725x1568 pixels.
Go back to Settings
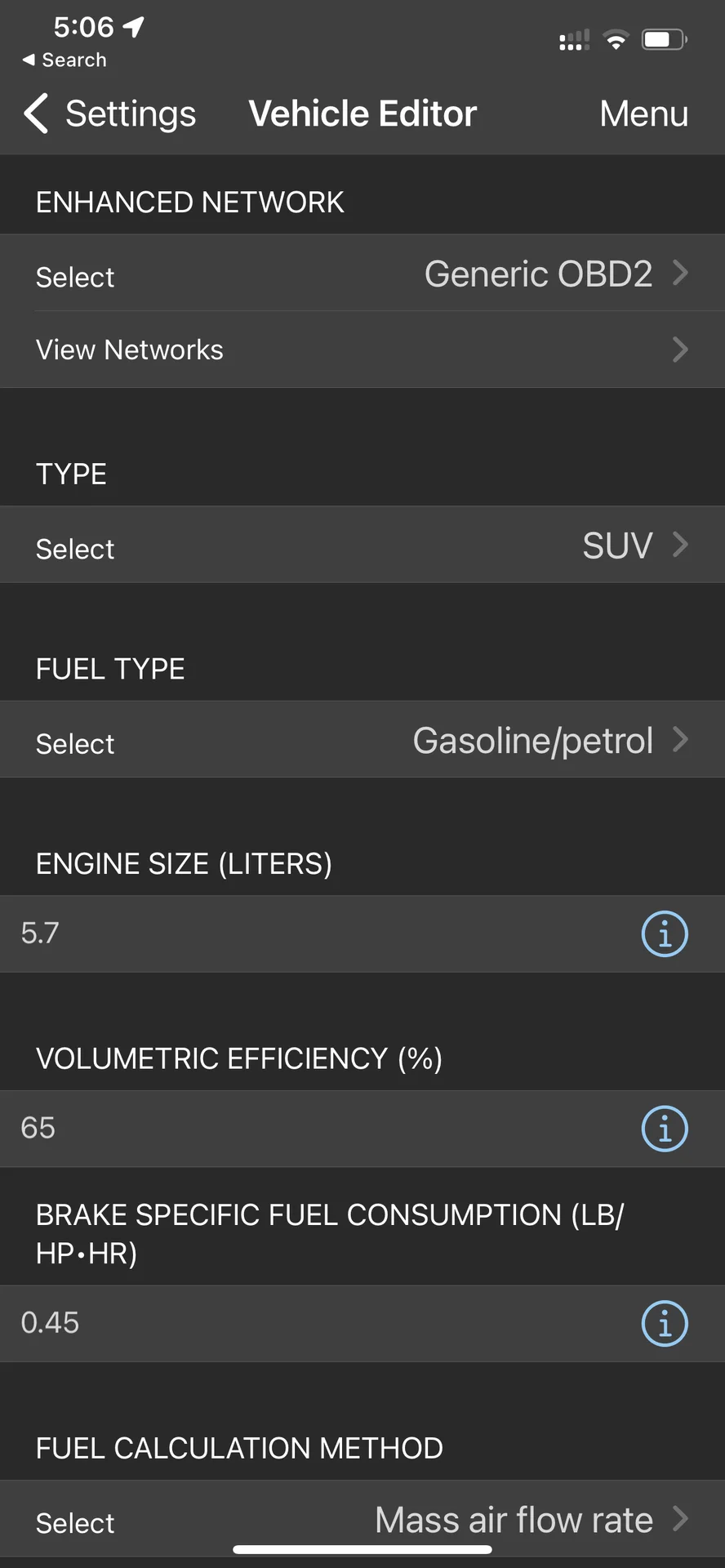tap(130, 114)
